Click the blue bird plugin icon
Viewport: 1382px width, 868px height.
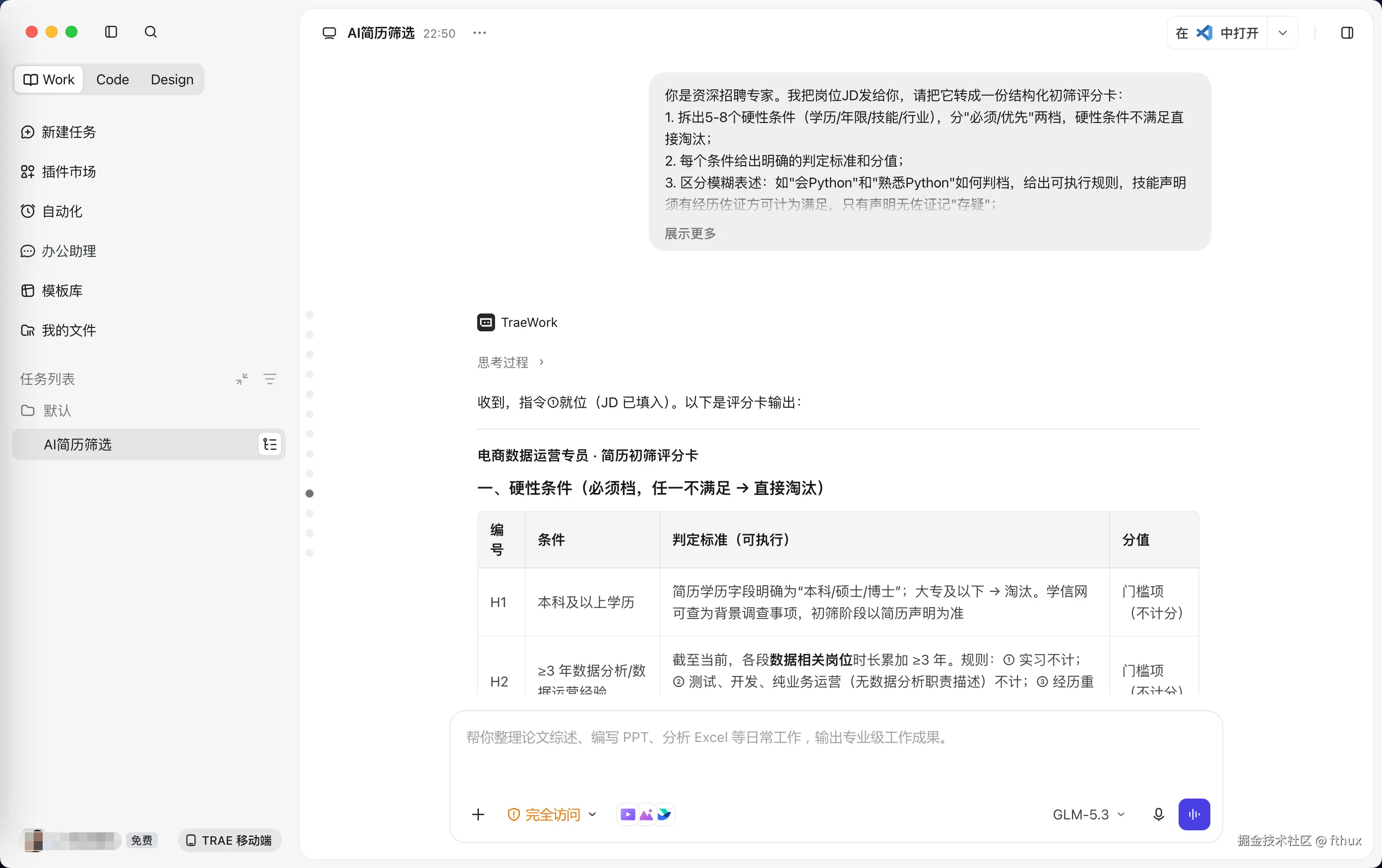coord(664,814)
